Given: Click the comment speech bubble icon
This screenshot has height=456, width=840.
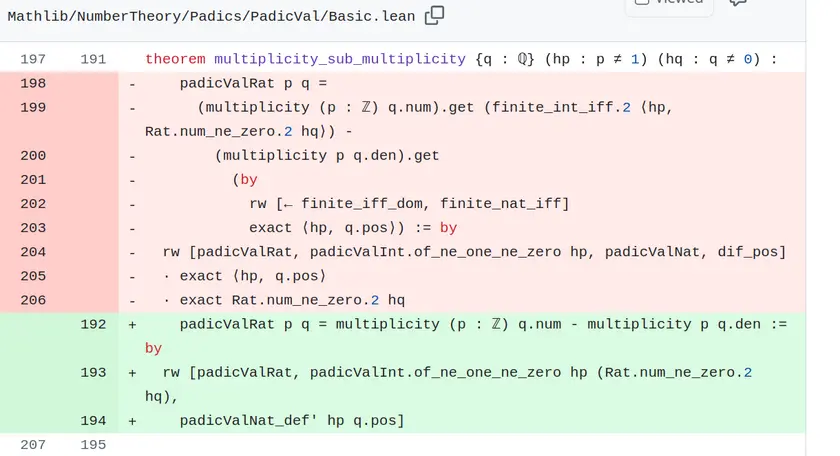Looking at the screenshot, I should [738, 2].
